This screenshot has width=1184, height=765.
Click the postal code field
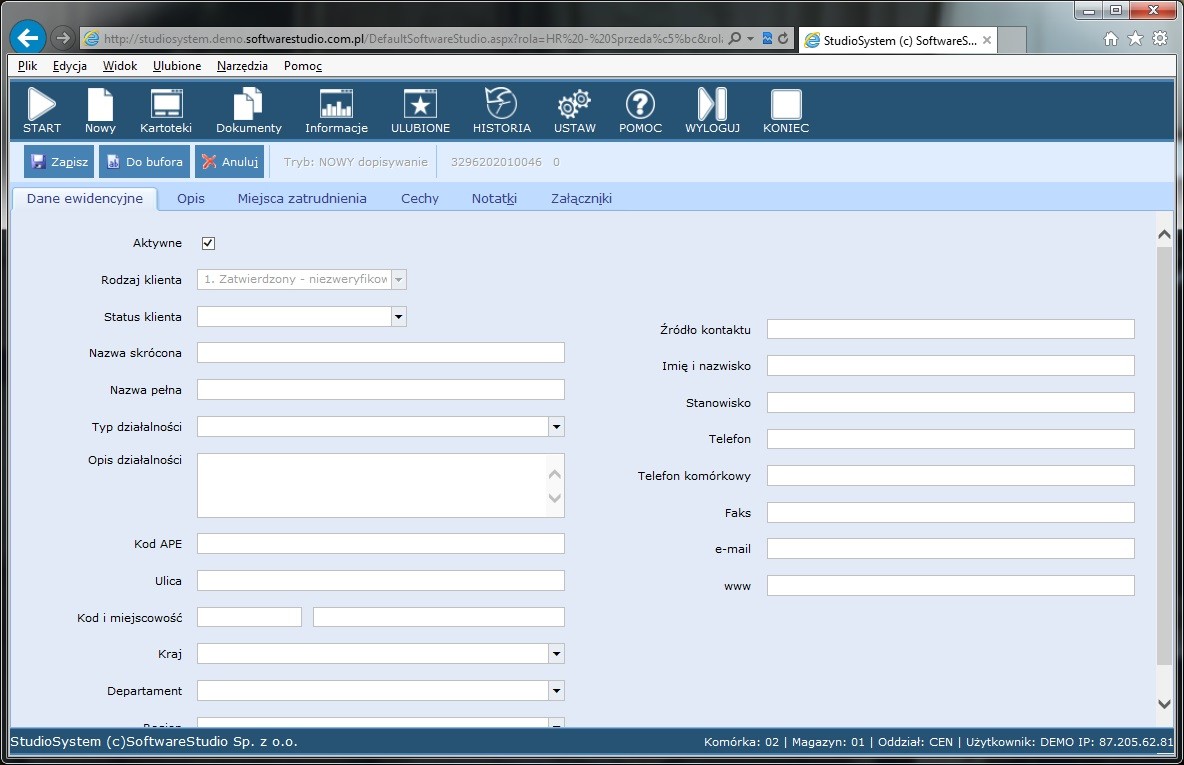pos(249,617)
